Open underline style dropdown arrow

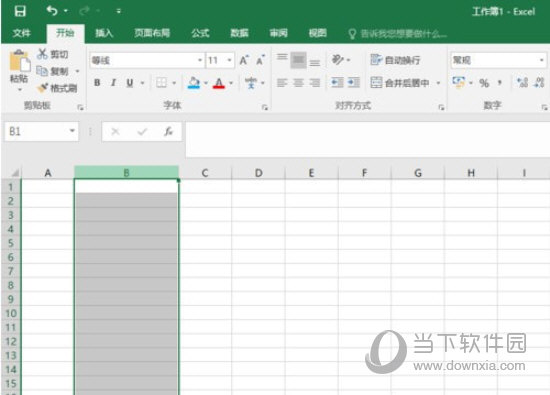142,83
